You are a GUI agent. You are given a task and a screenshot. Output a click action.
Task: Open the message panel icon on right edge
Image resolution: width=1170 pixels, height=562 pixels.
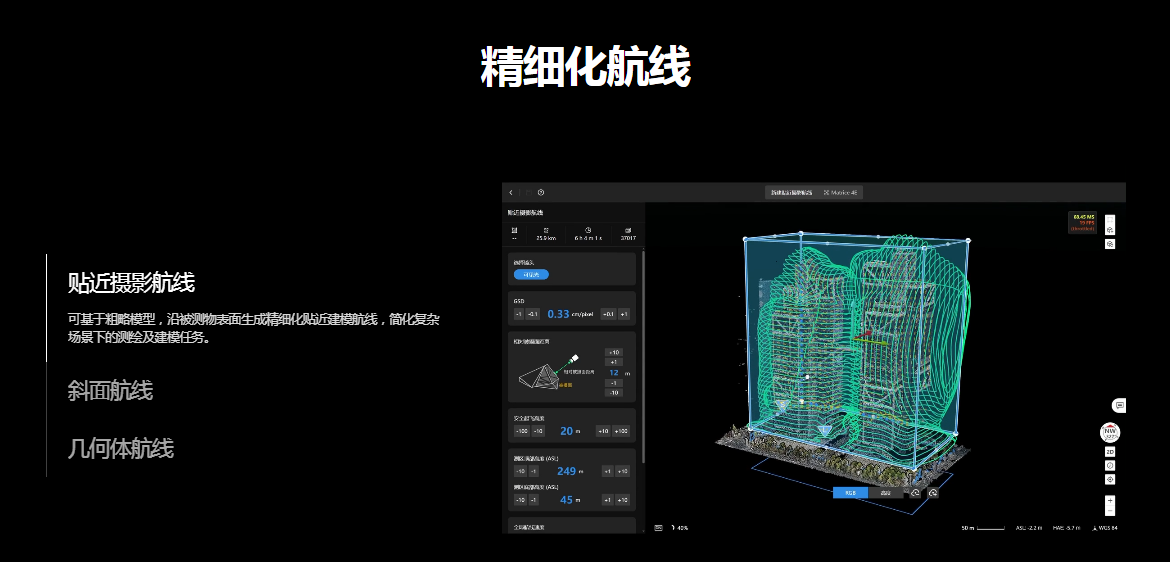[x=1119, y=405]
